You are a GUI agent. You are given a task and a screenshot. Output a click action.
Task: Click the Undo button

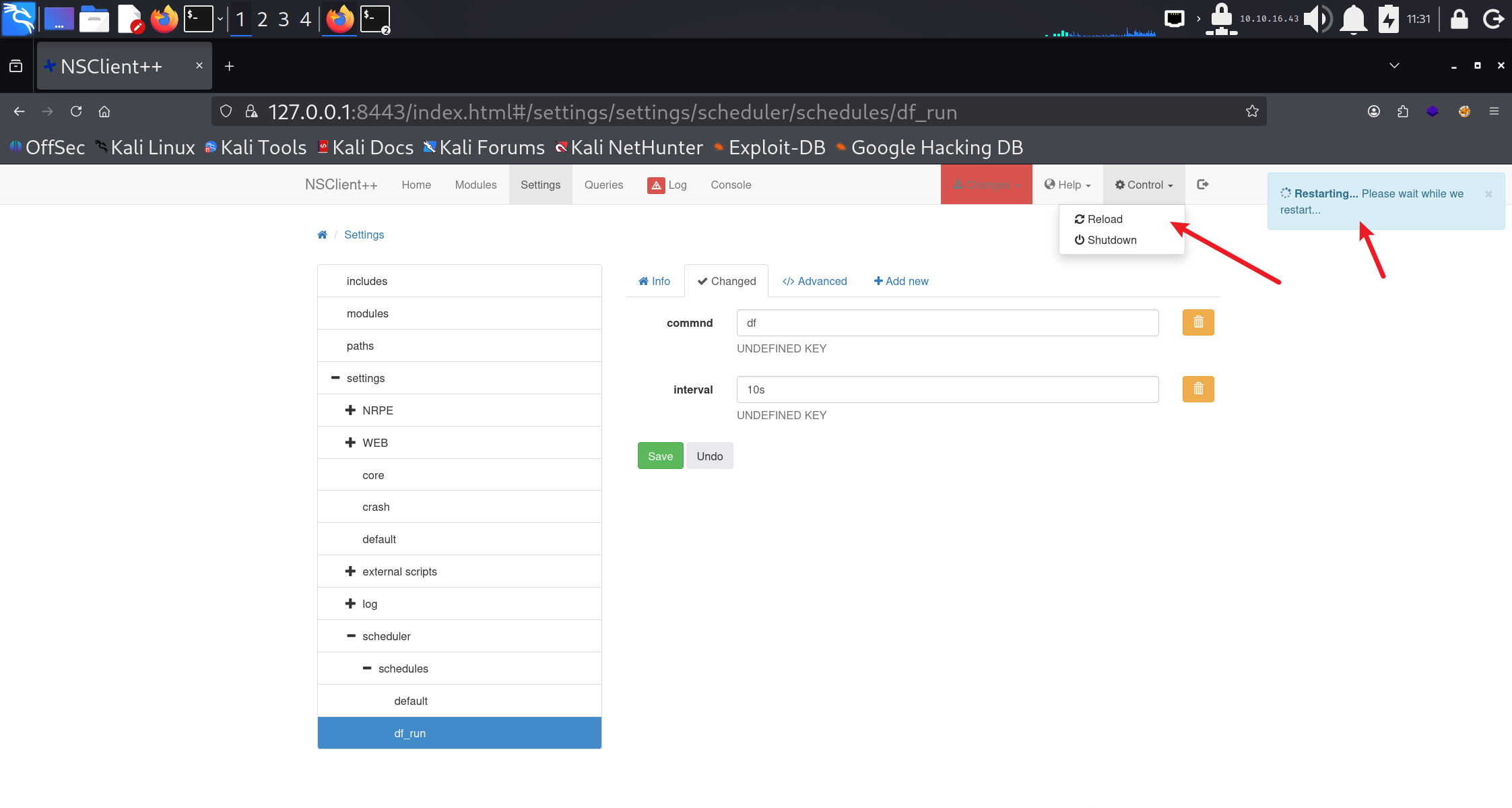tap(709, 456)
